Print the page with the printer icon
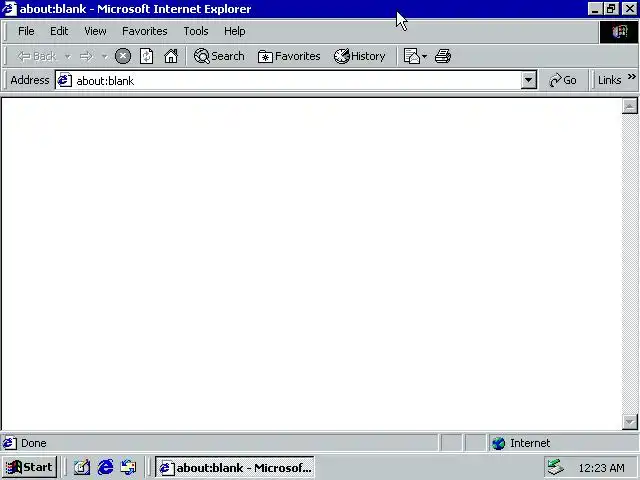The image size is (640, 480). 443,56
